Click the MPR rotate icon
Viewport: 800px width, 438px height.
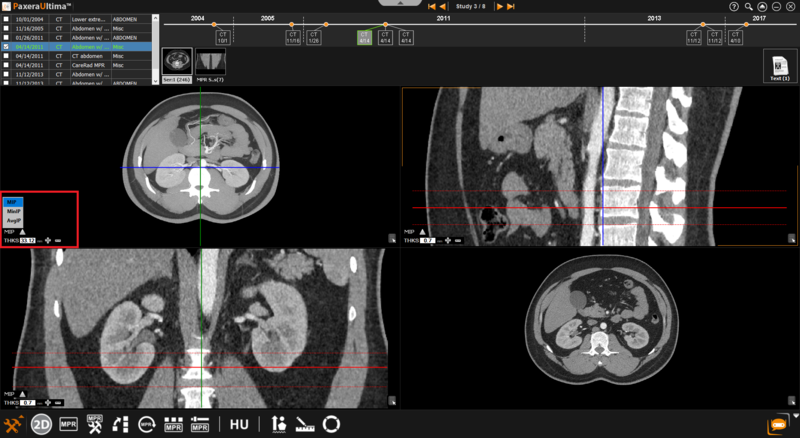pyautogui.click(x=146, y=424)
